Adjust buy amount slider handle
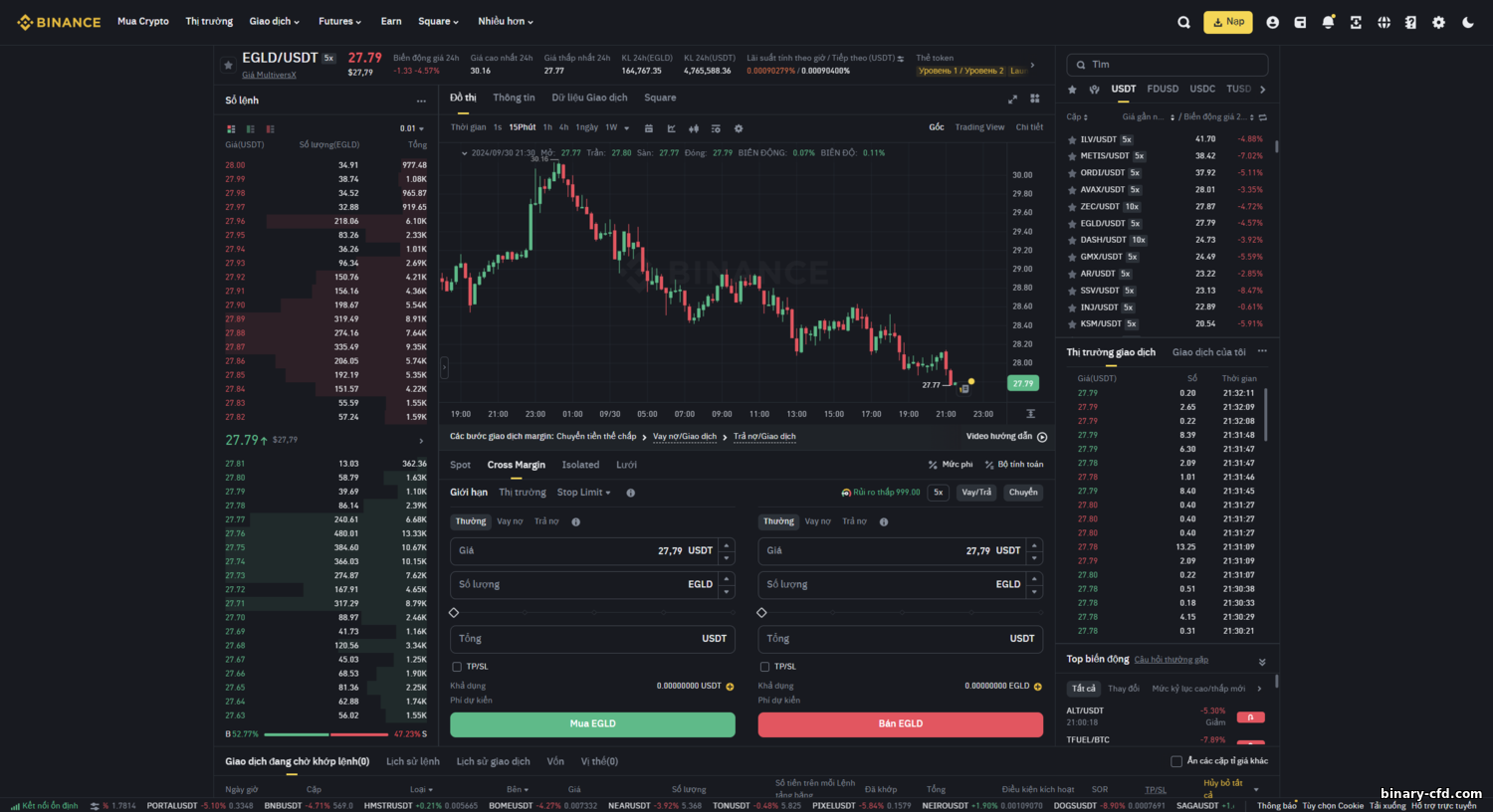 coord(454,613)
